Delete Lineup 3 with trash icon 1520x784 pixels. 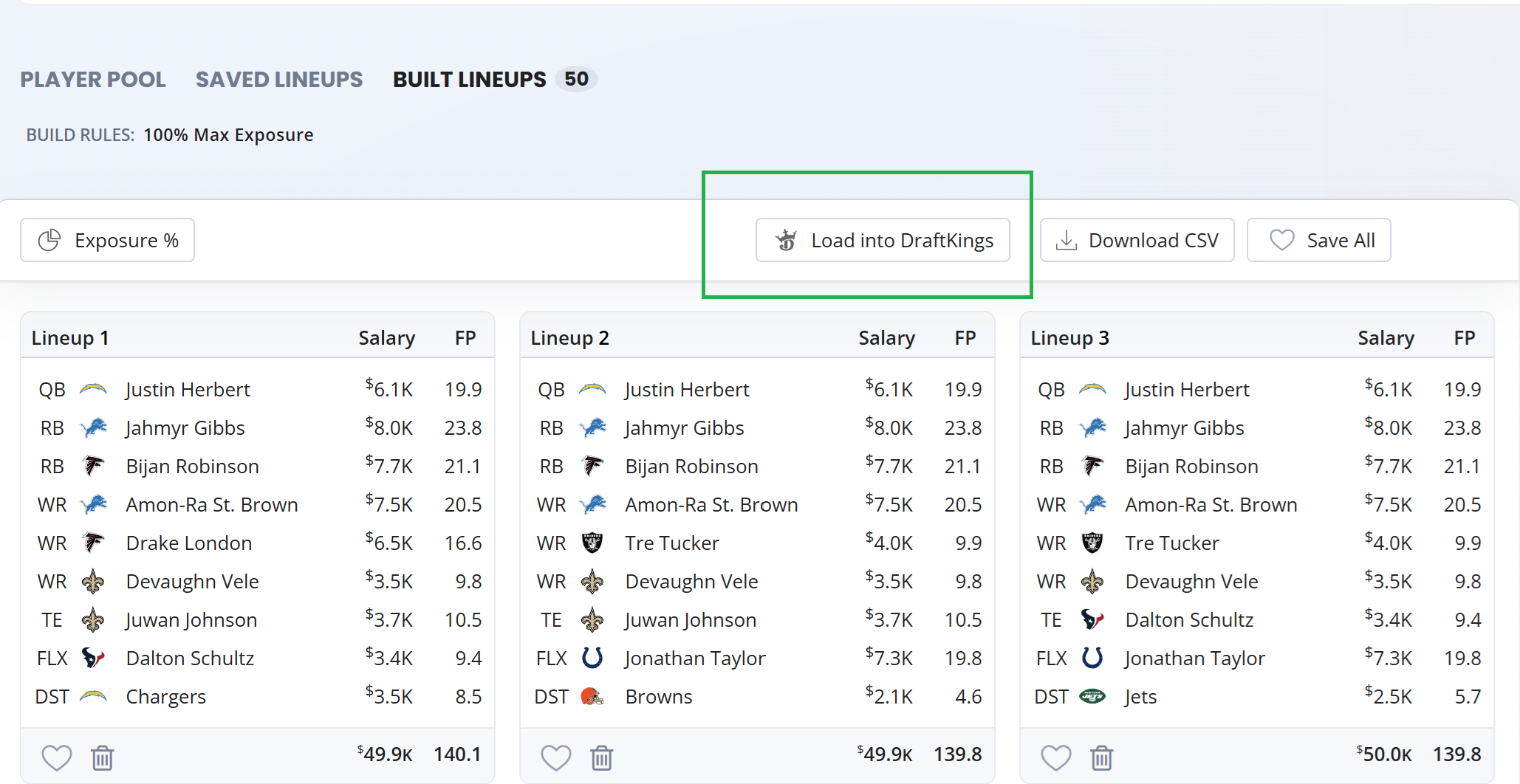(x=1102, y=757)
